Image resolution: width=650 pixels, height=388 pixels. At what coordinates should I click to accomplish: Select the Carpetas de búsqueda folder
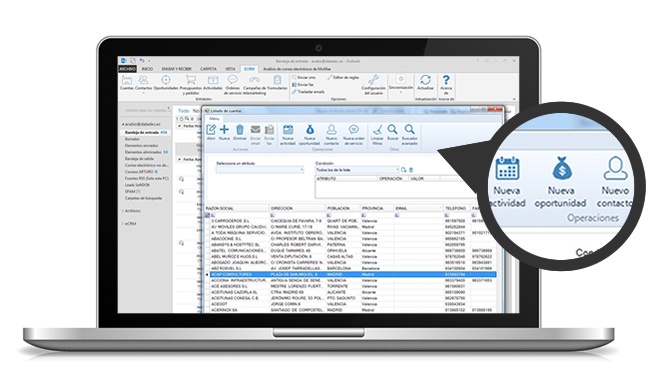[143, 198]
